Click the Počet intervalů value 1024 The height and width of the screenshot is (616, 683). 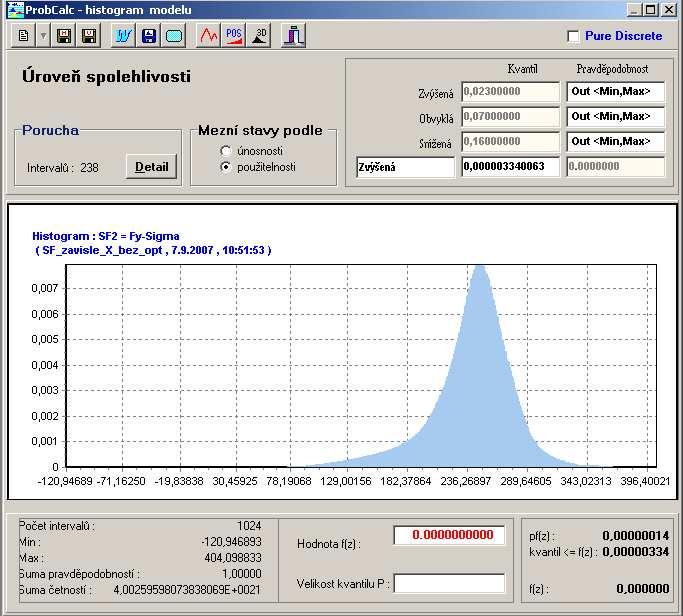click(249, 526)
